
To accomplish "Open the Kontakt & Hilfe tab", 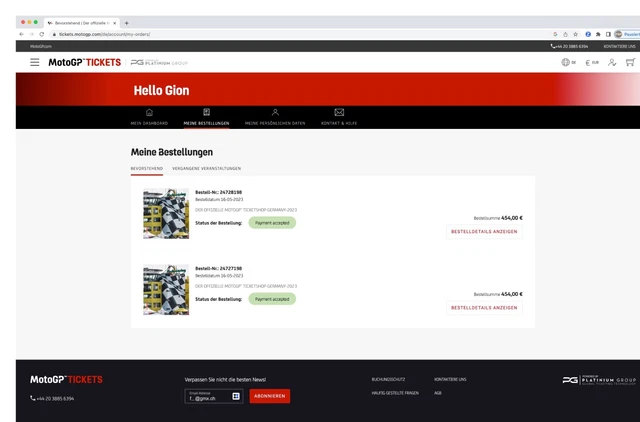I will [x=339, y=117].
